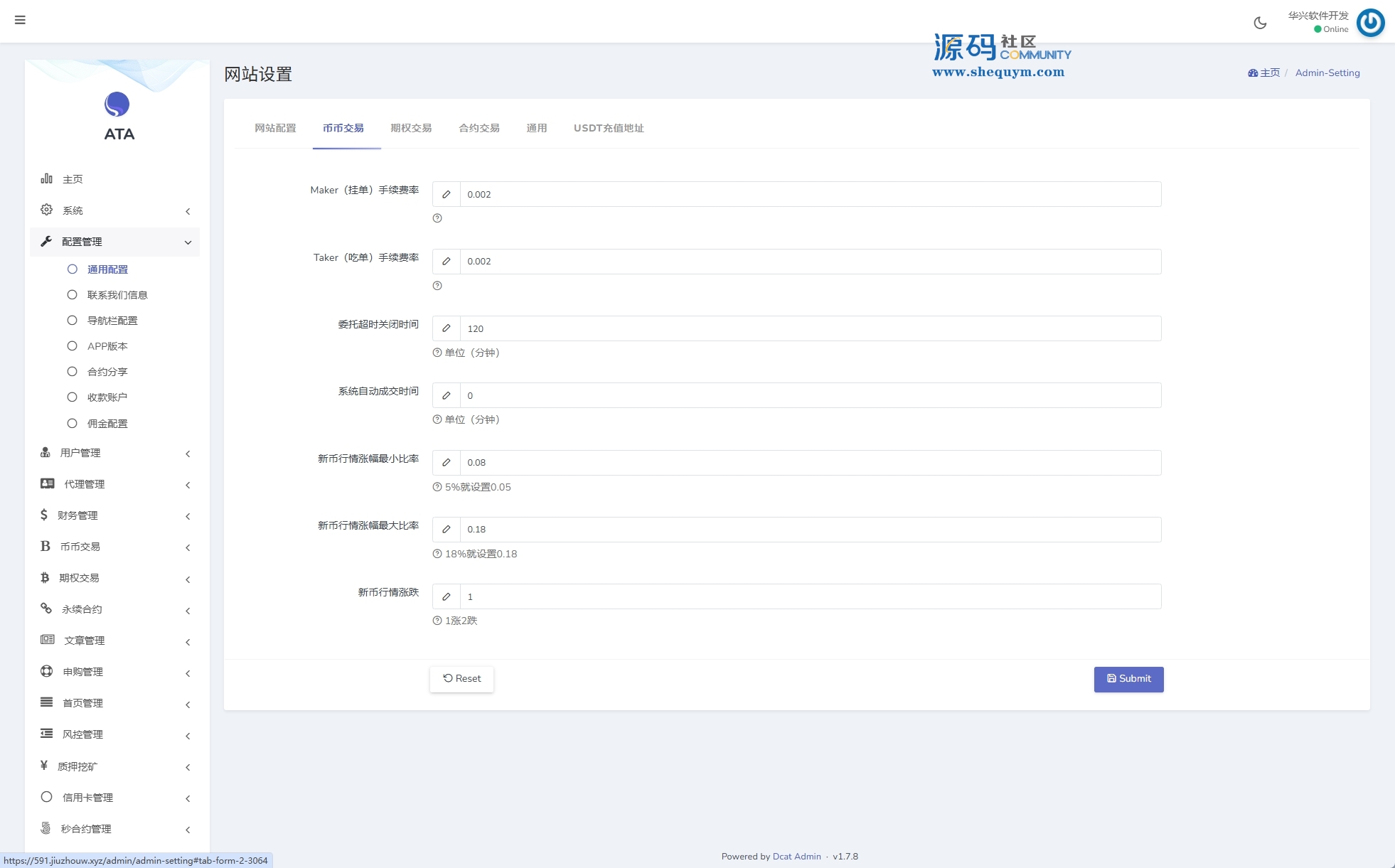This screenshot has width=1395, height=868.
Task: Click the 新币行情涨跌 input field
Action: click(810, 596)
